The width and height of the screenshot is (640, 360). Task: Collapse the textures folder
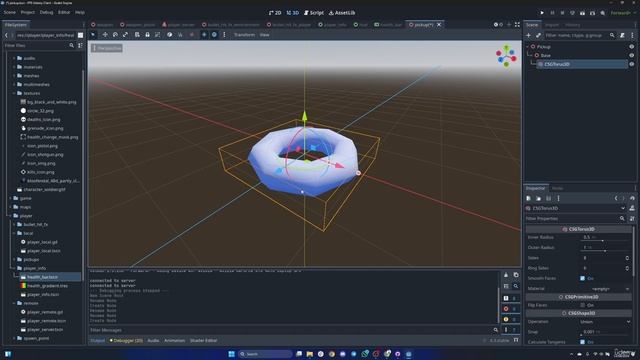pyautogui.click(x=14, y=93)
